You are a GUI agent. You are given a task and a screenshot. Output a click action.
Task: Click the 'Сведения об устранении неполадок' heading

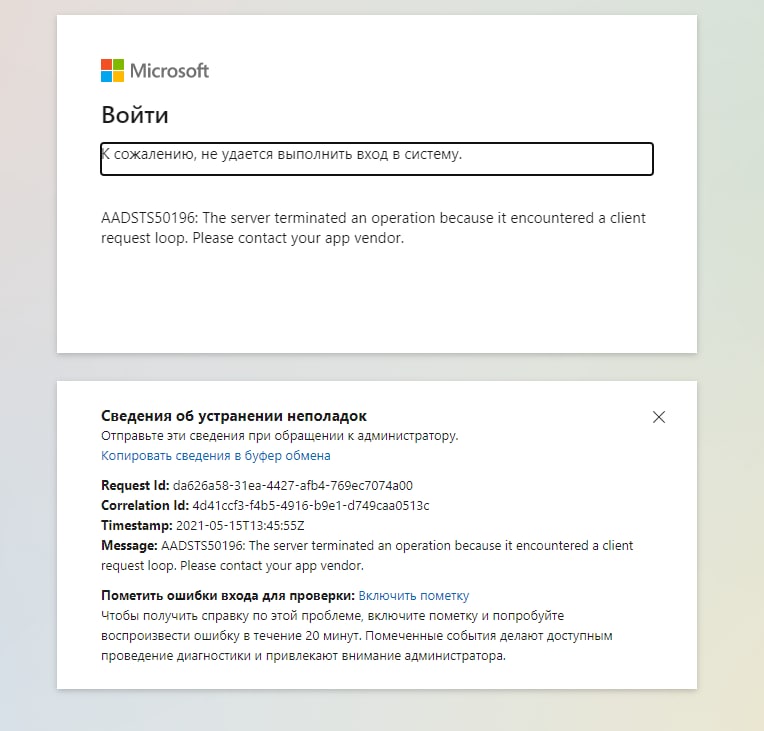point(234,416)
